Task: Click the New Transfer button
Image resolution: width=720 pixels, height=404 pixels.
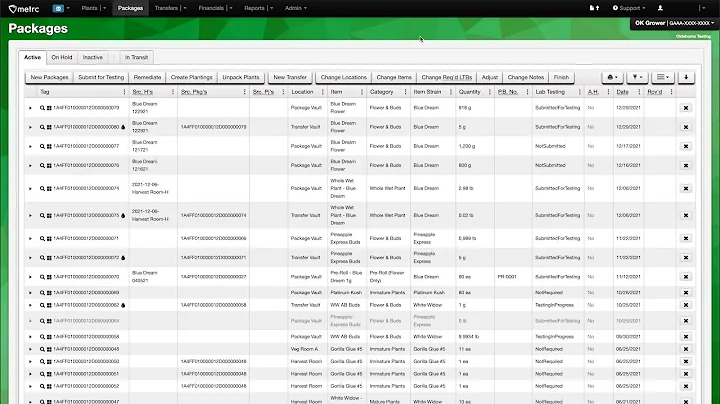Action: coord(290,77)
